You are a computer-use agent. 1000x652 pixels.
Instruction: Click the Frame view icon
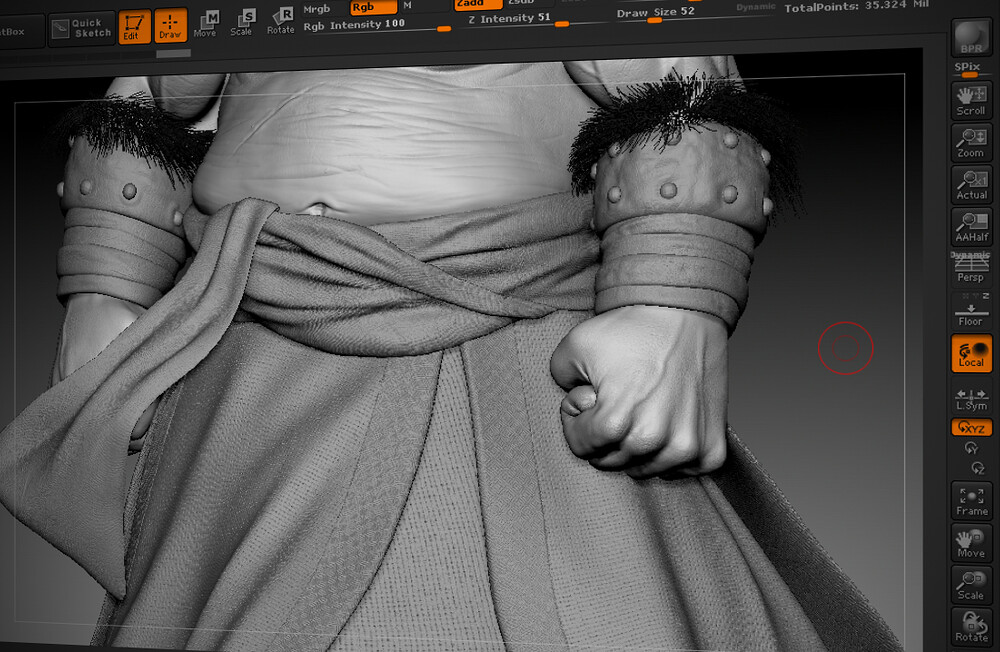pos(972,500)
